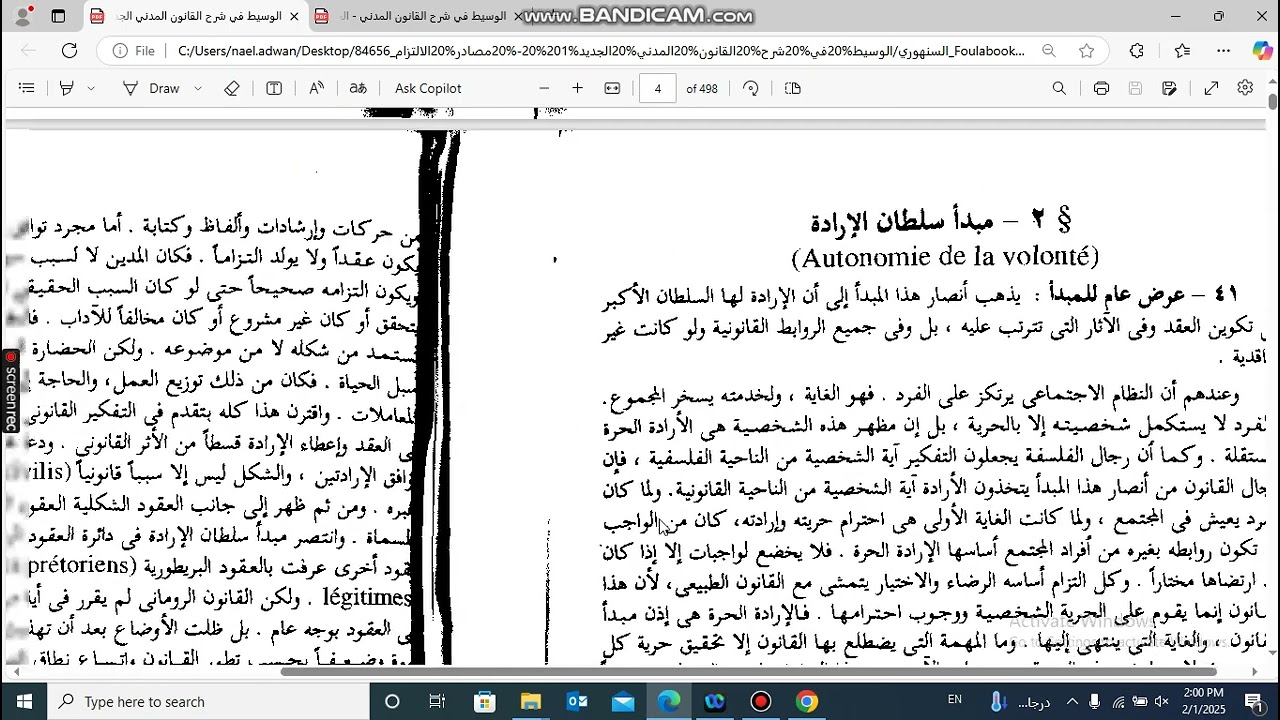Click the page number field showing 4
This screenshot has width=1280, height=720.
pos(657,88)
